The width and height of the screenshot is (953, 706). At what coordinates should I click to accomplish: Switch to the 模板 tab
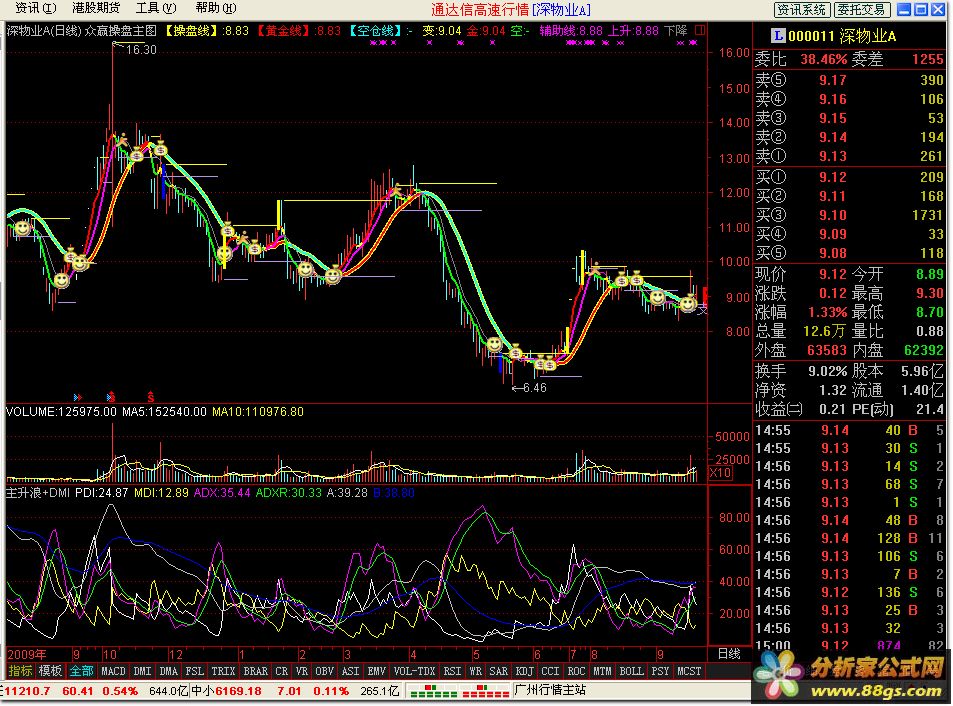point(50,671)
